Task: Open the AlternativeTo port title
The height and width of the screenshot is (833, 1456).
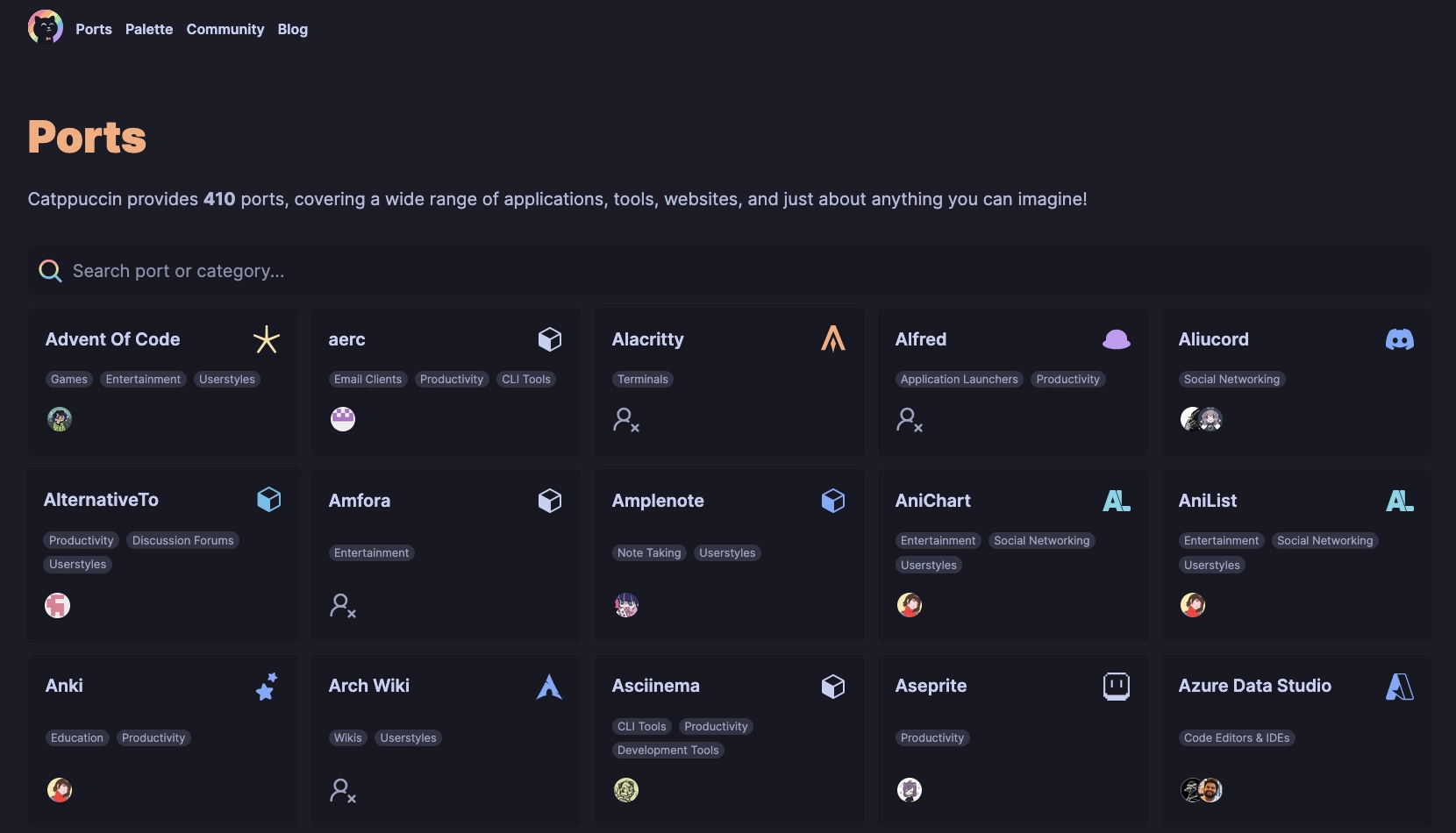Action: [x=102, y=500]
